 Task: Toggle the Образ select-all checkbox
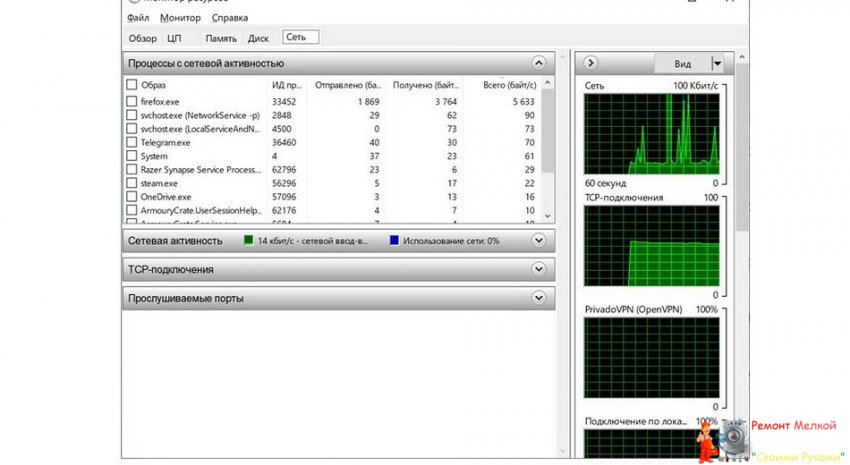(132, 85)
